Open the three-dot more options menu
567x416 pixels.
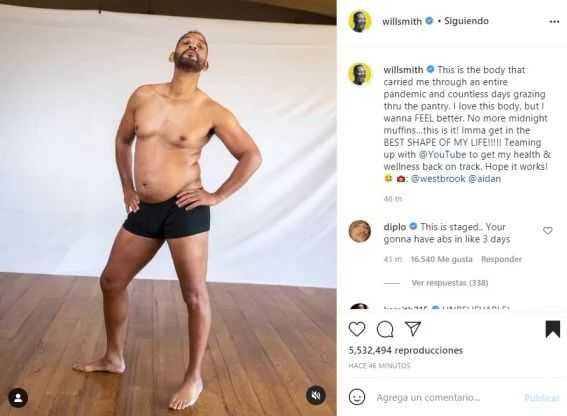[554, 22]
